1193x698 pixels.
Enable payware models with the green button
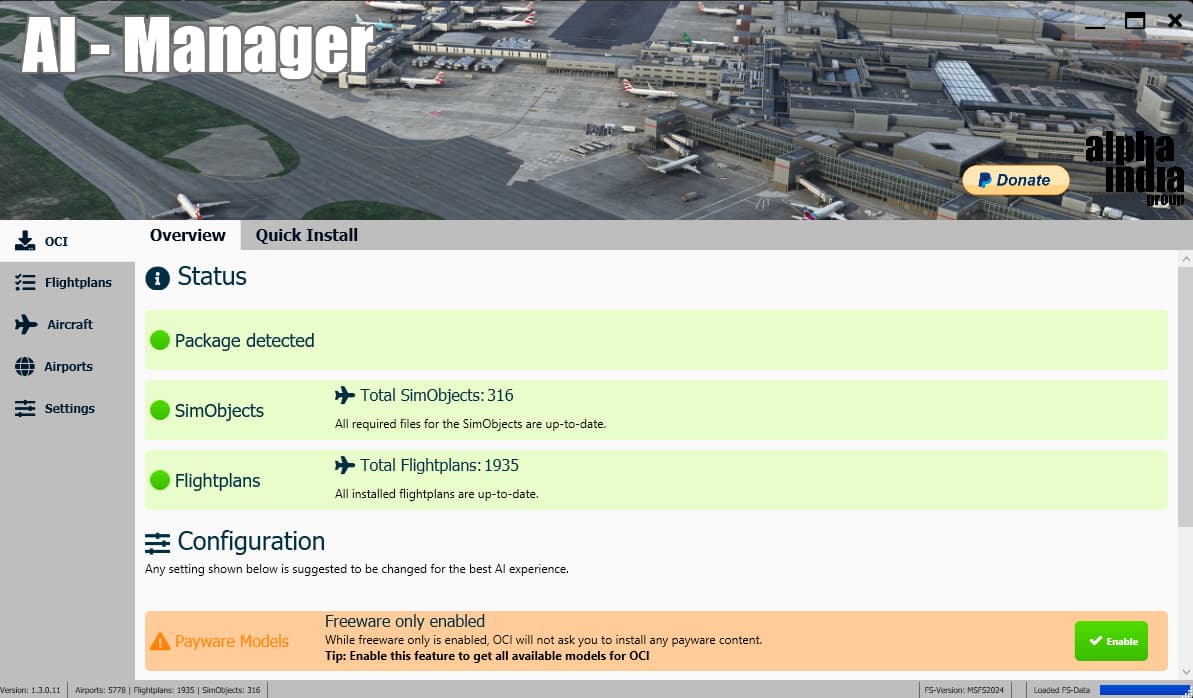(x=1111, y=641)
